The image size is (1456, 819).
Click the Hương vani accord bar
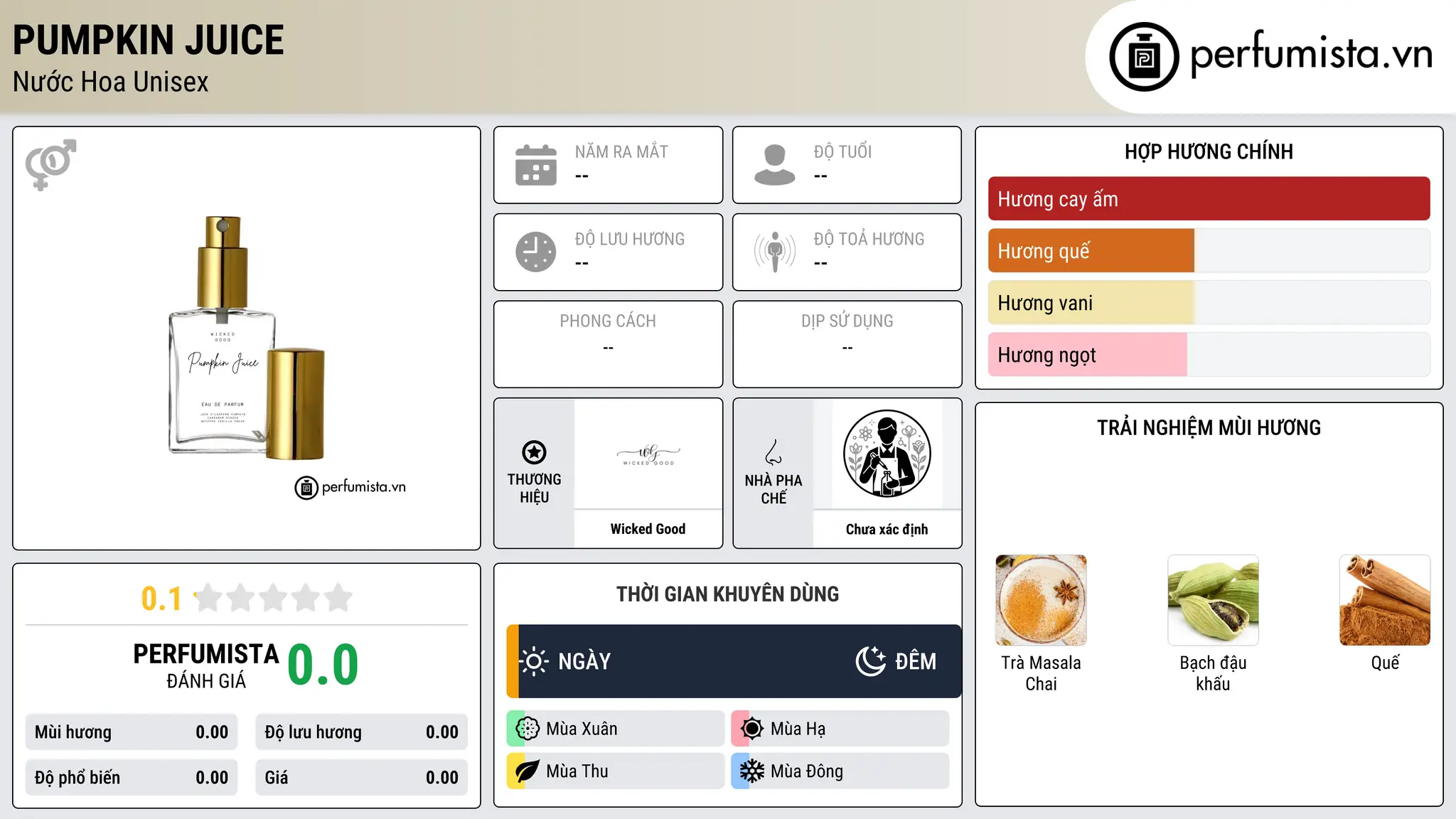1209,303
